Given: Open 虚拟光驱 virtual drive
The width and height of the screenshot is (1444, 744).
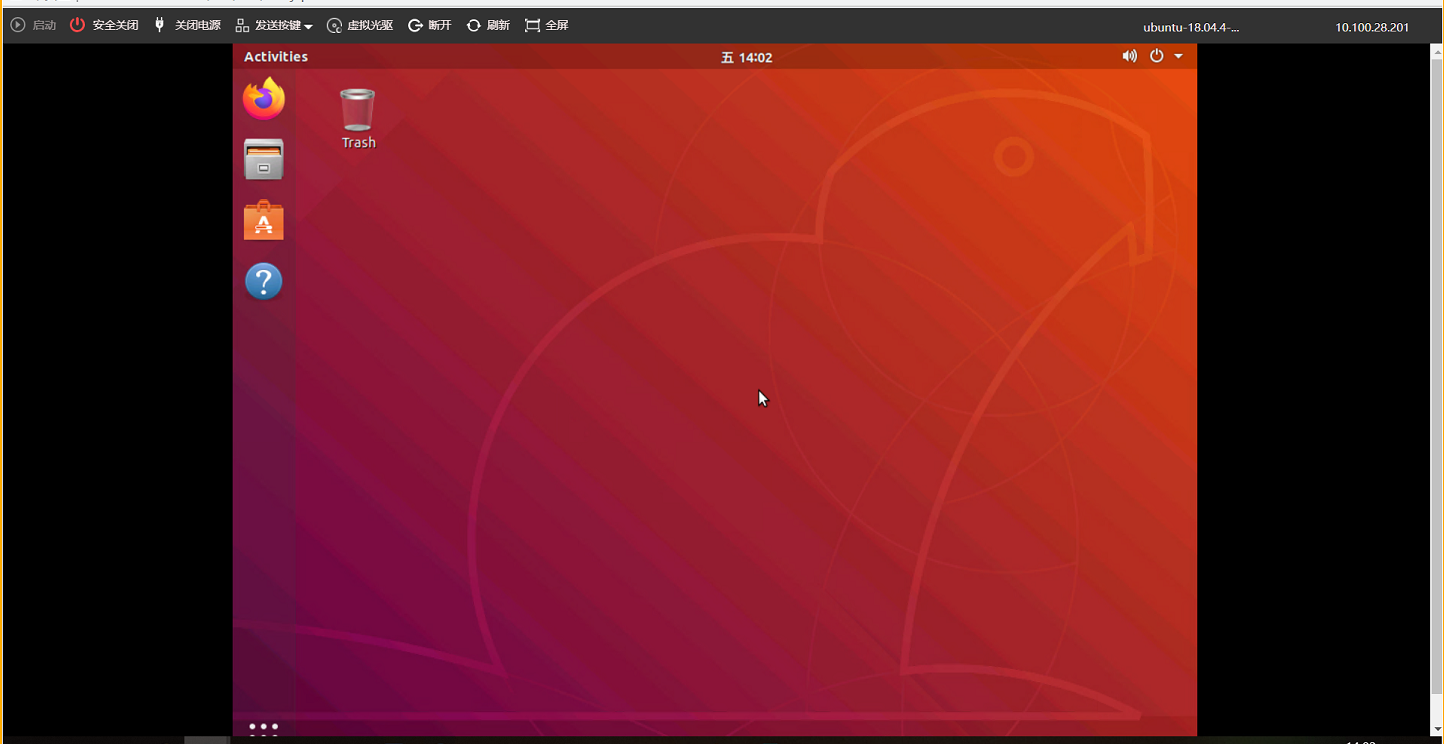Looking at the screenshot, I should click(x=360, y=25).
